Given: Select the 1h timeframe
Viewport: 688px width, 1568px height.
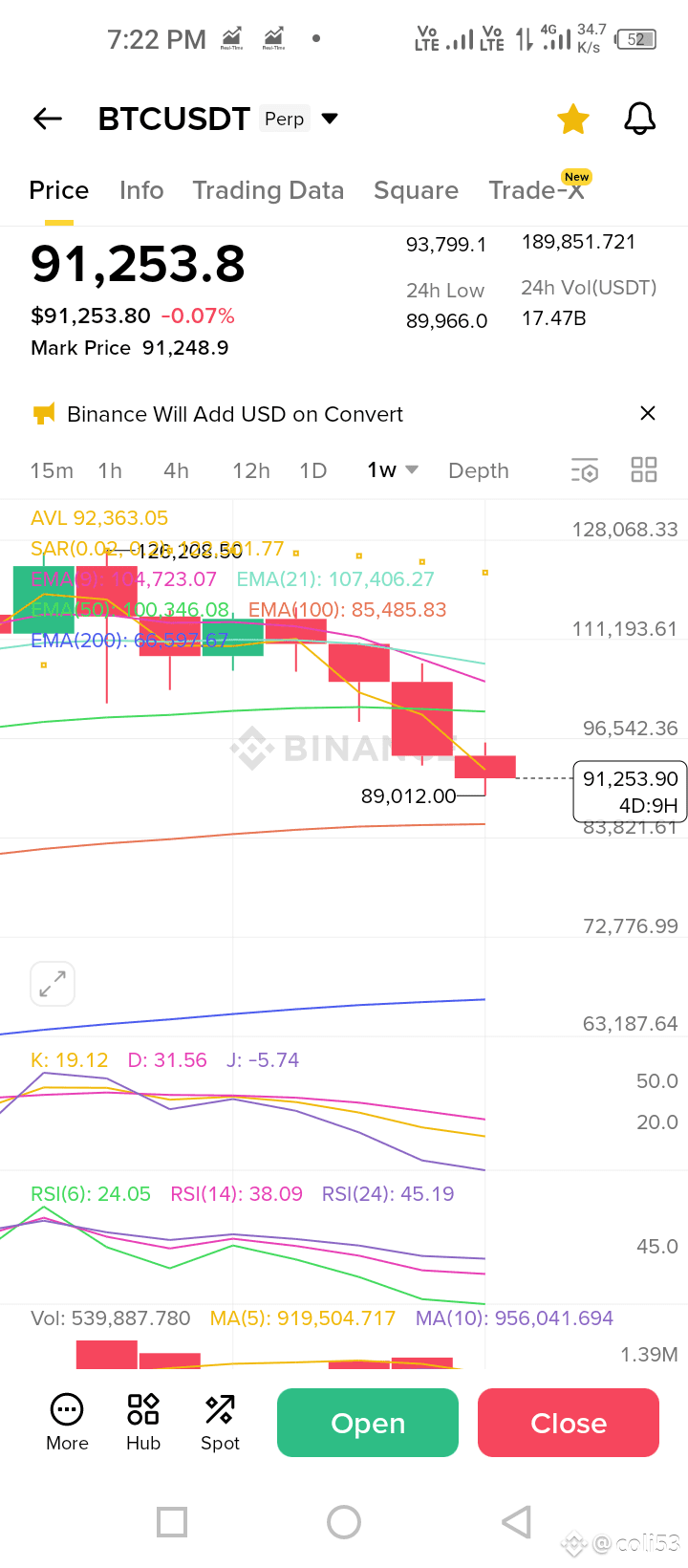Looking at the screenshot, I should pos(110,470).
